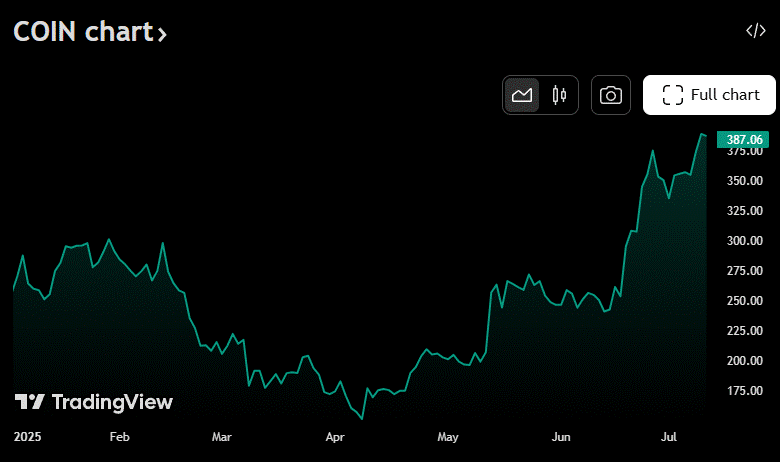Click the 300.00 price axis label

(745, 241)
